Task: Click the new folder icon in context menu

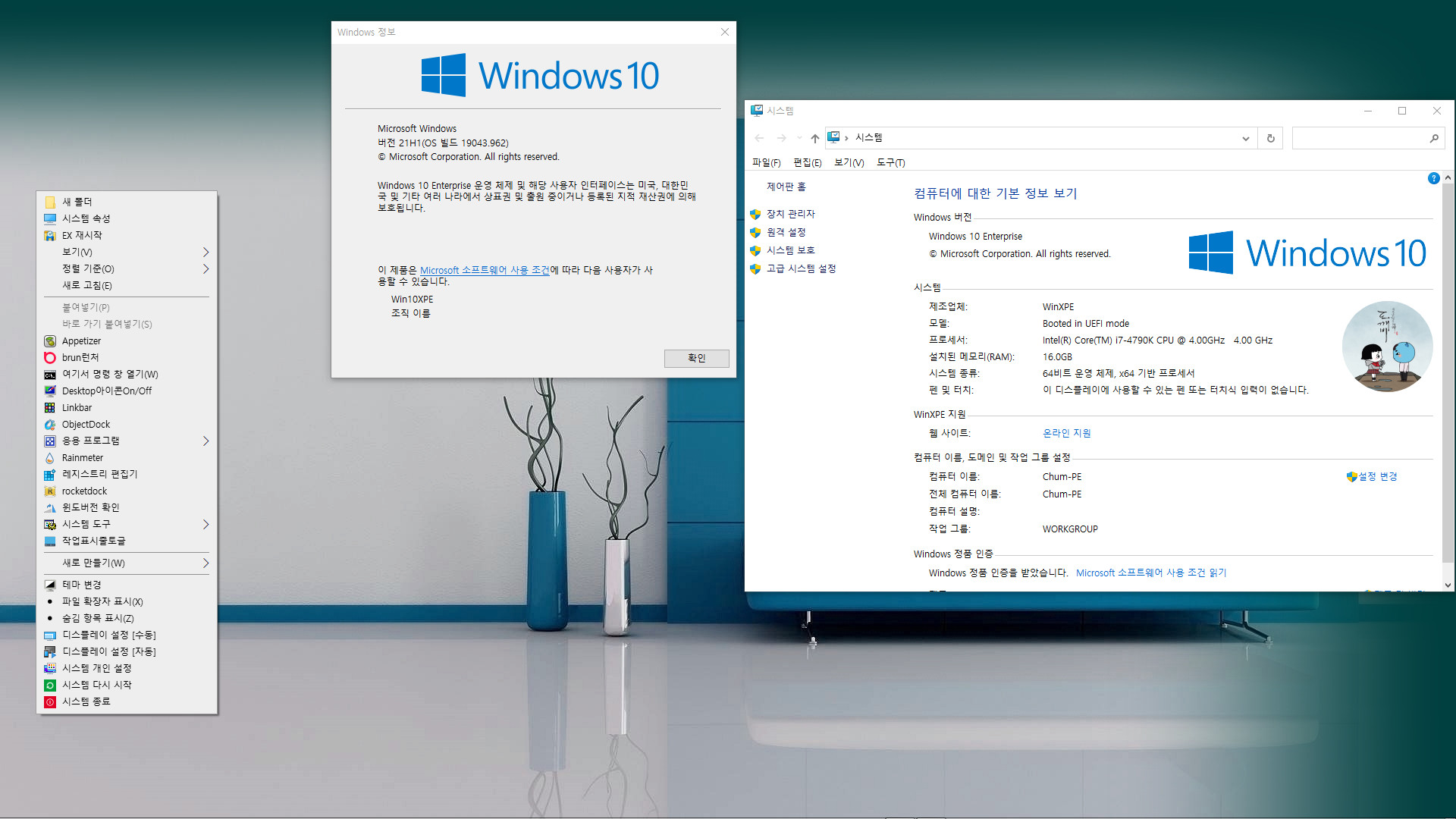Action: coord(50,202)
